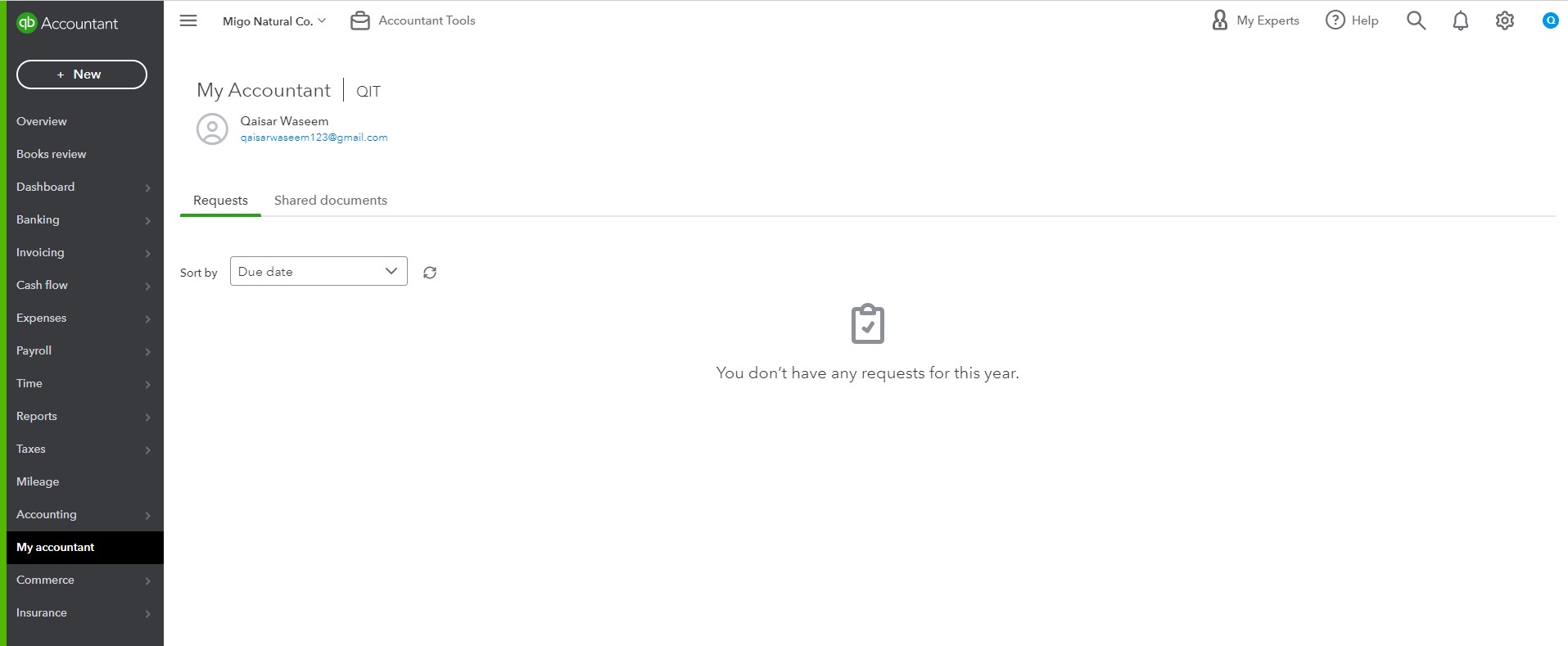Toggle the hamburger navigation menu
The image size is (1568, 646).
[188, 20]
